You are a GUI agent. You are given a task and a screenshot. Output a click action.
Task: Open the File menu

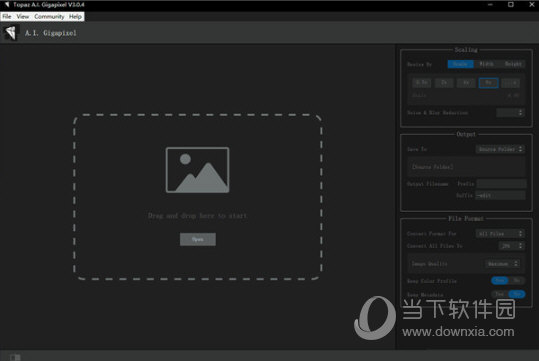(x=7, y=17)
